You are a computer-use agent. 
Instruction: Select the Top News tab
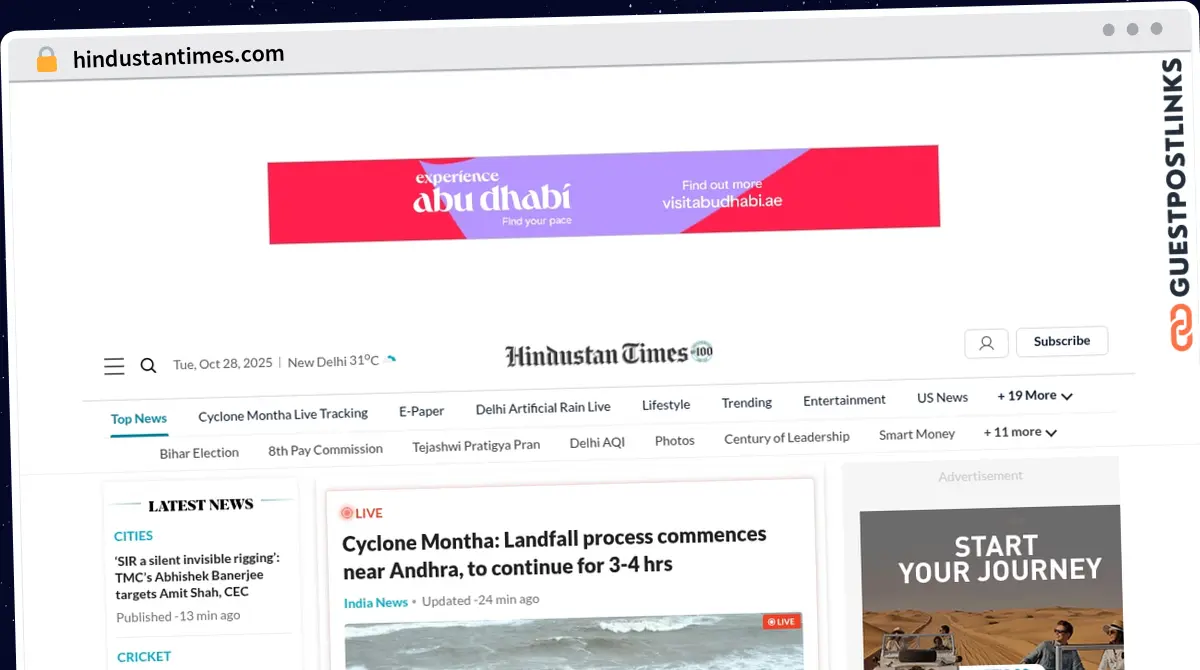139,419
